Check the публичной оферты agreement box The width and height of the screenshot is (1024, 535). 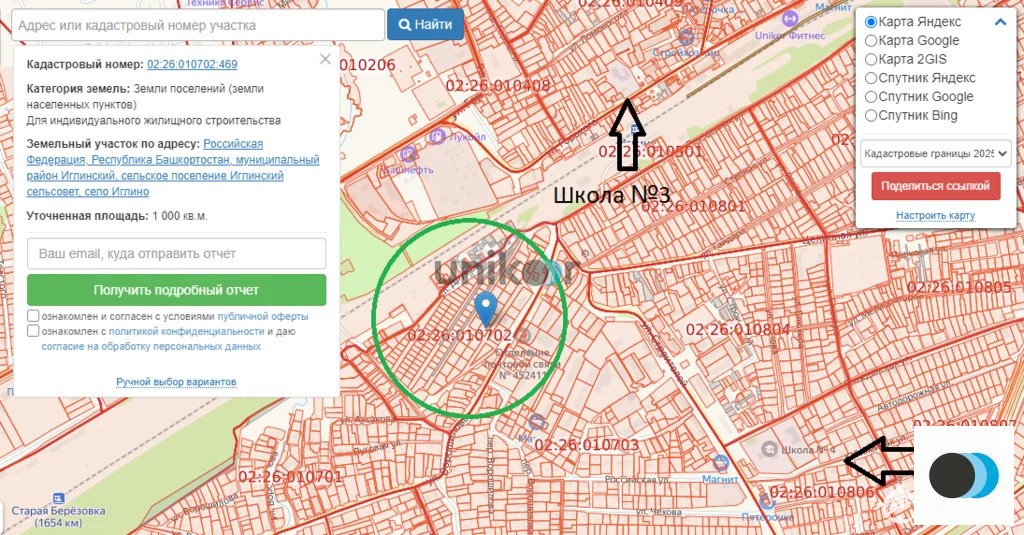click(33, 316)
